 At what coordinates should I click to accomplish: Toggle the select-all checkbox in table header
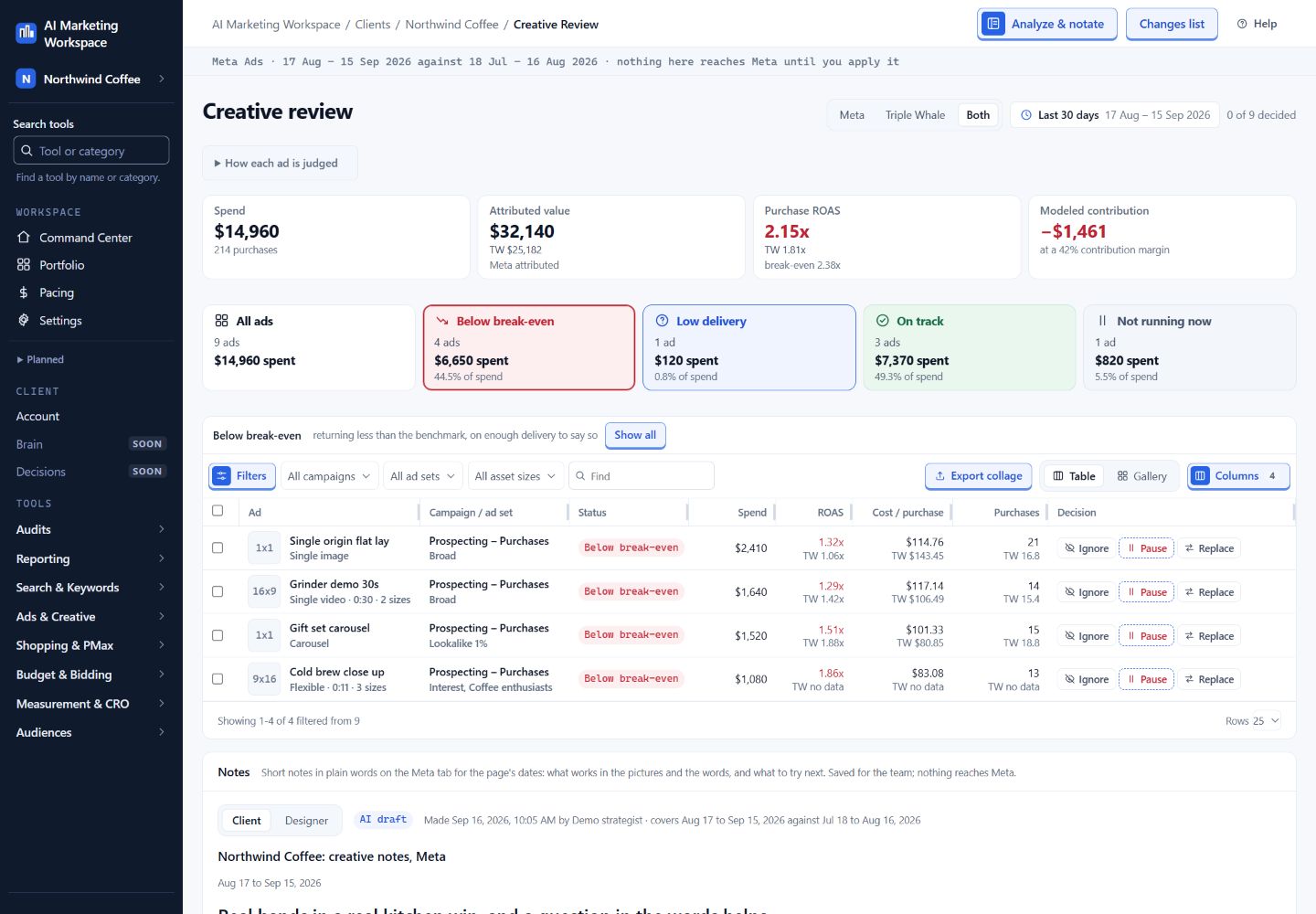click(218, 511)
